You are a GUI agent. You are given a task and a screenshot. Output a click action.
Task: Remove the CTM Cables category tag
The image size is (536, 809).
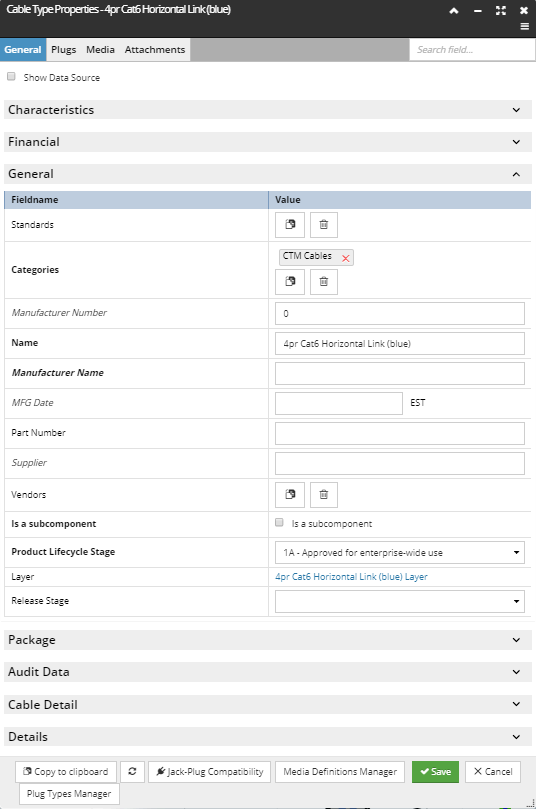pyautogui.click(x=346, y=258)
